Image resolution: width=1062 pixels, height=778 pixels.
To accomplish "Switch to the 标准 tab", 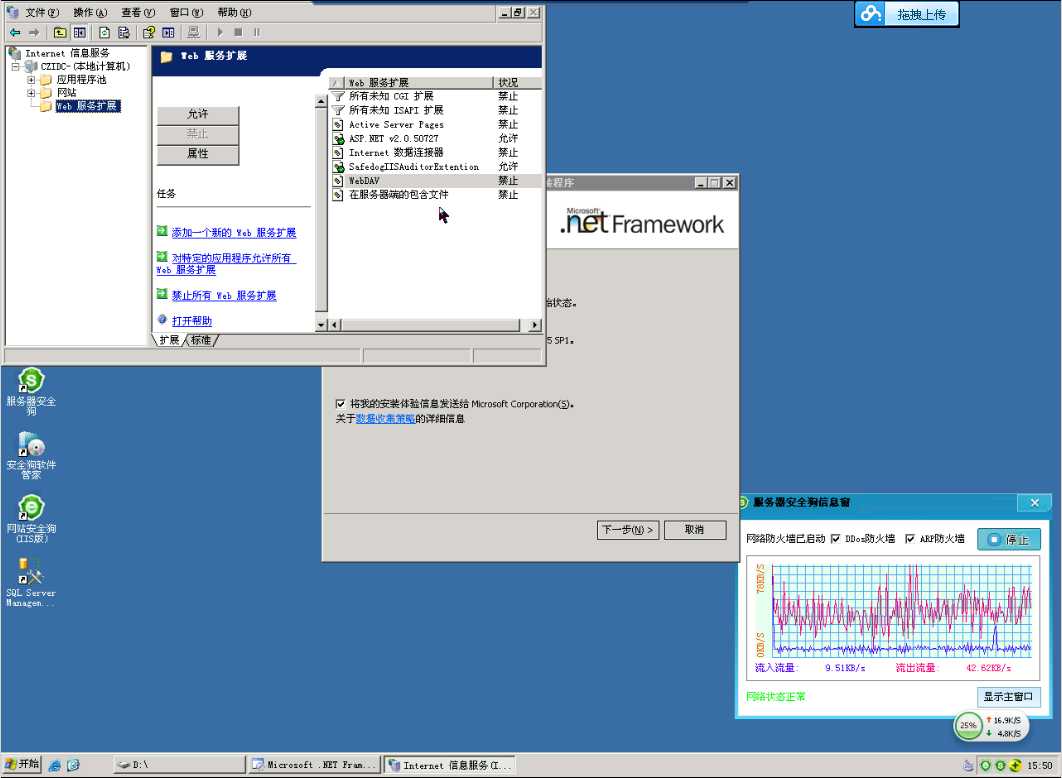I will coord(201,340).
